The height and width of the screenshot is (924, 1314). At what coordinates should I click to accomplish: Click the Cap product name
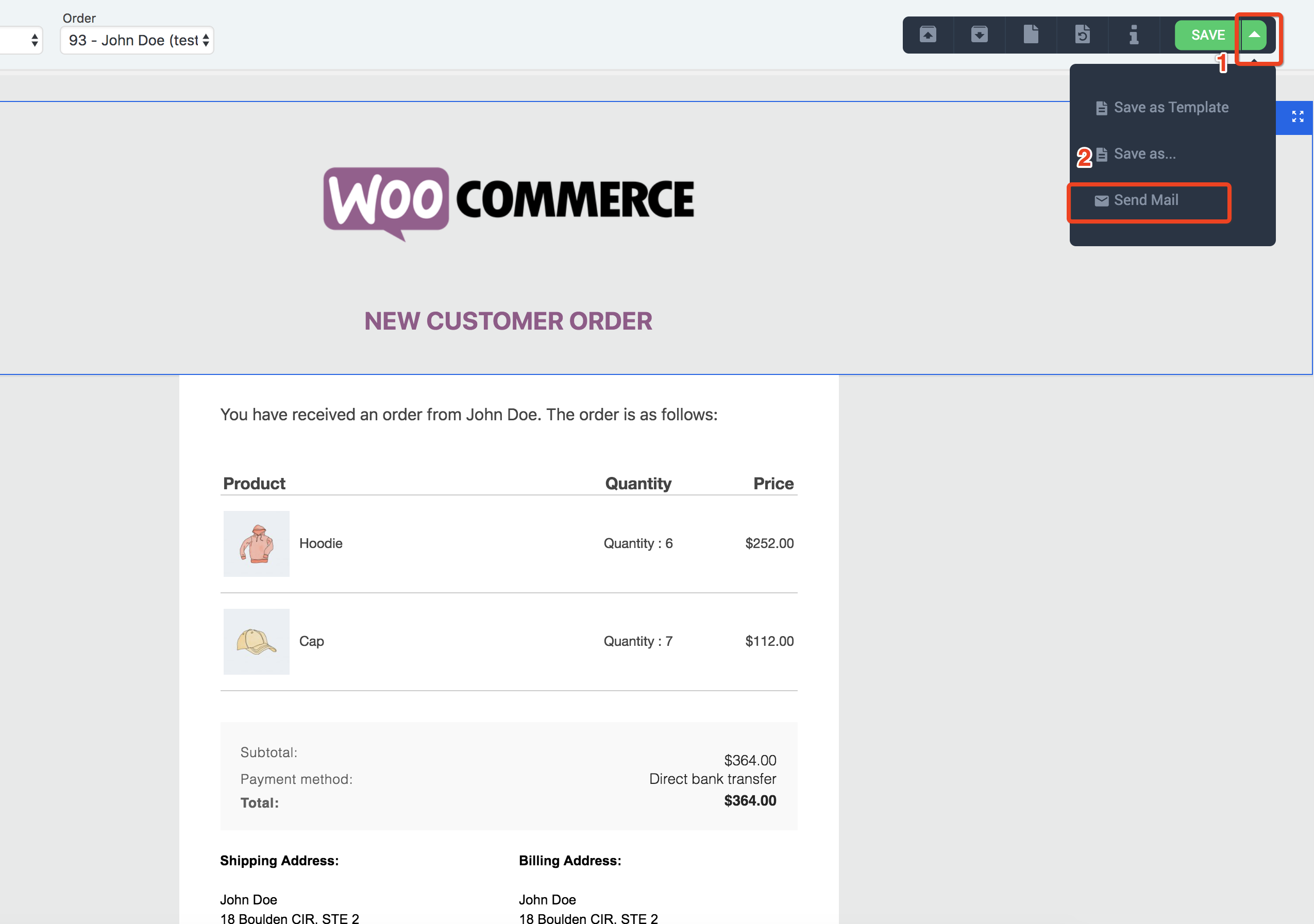click(x=312, y=641)
